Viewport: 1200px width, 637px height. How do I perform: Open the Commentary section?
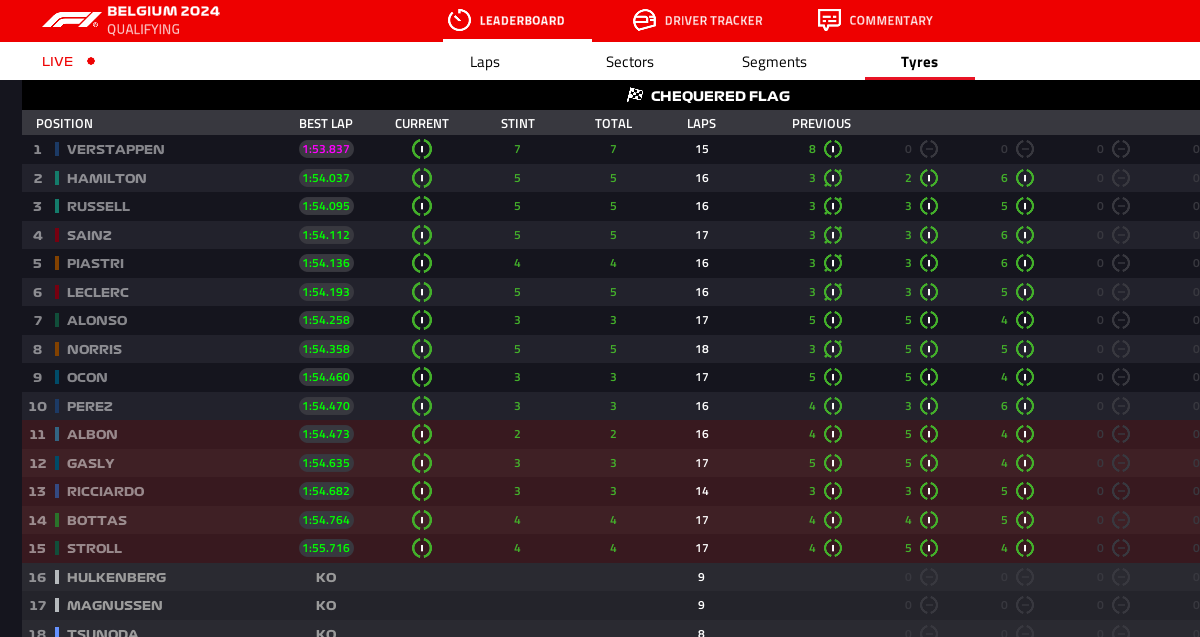pyautogui.click(x=890, y=20)
